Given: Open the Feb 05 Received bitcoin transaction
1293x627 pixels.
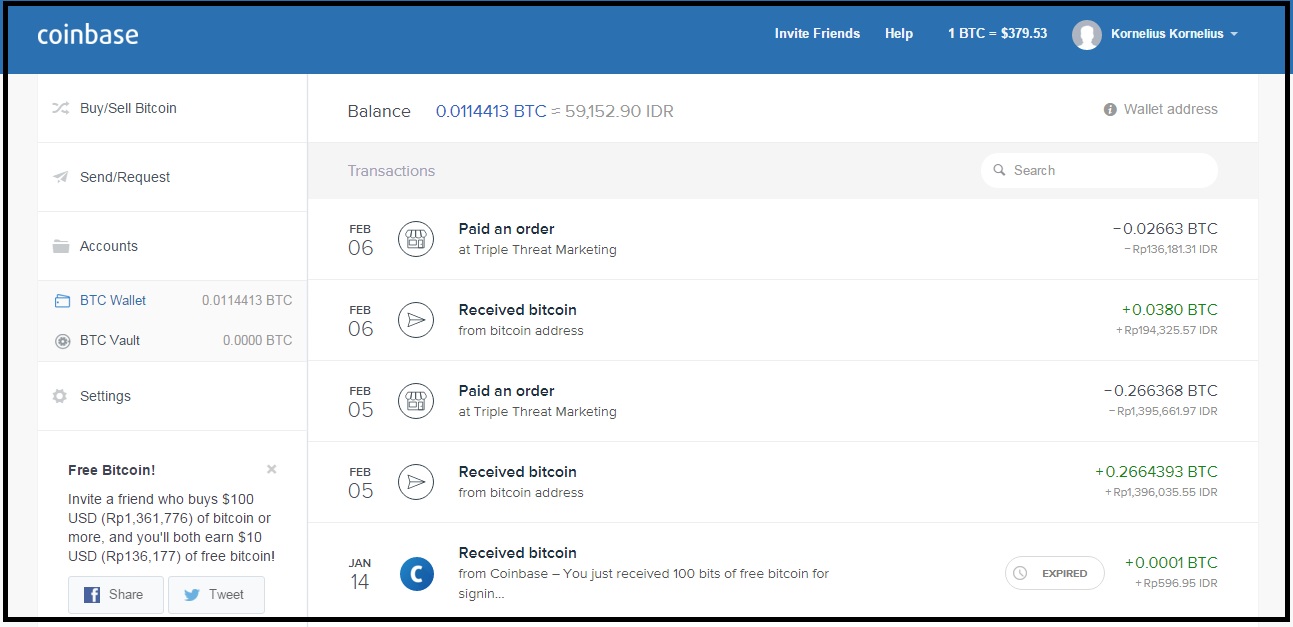Looking at the screenshot, I should [782, 482].
